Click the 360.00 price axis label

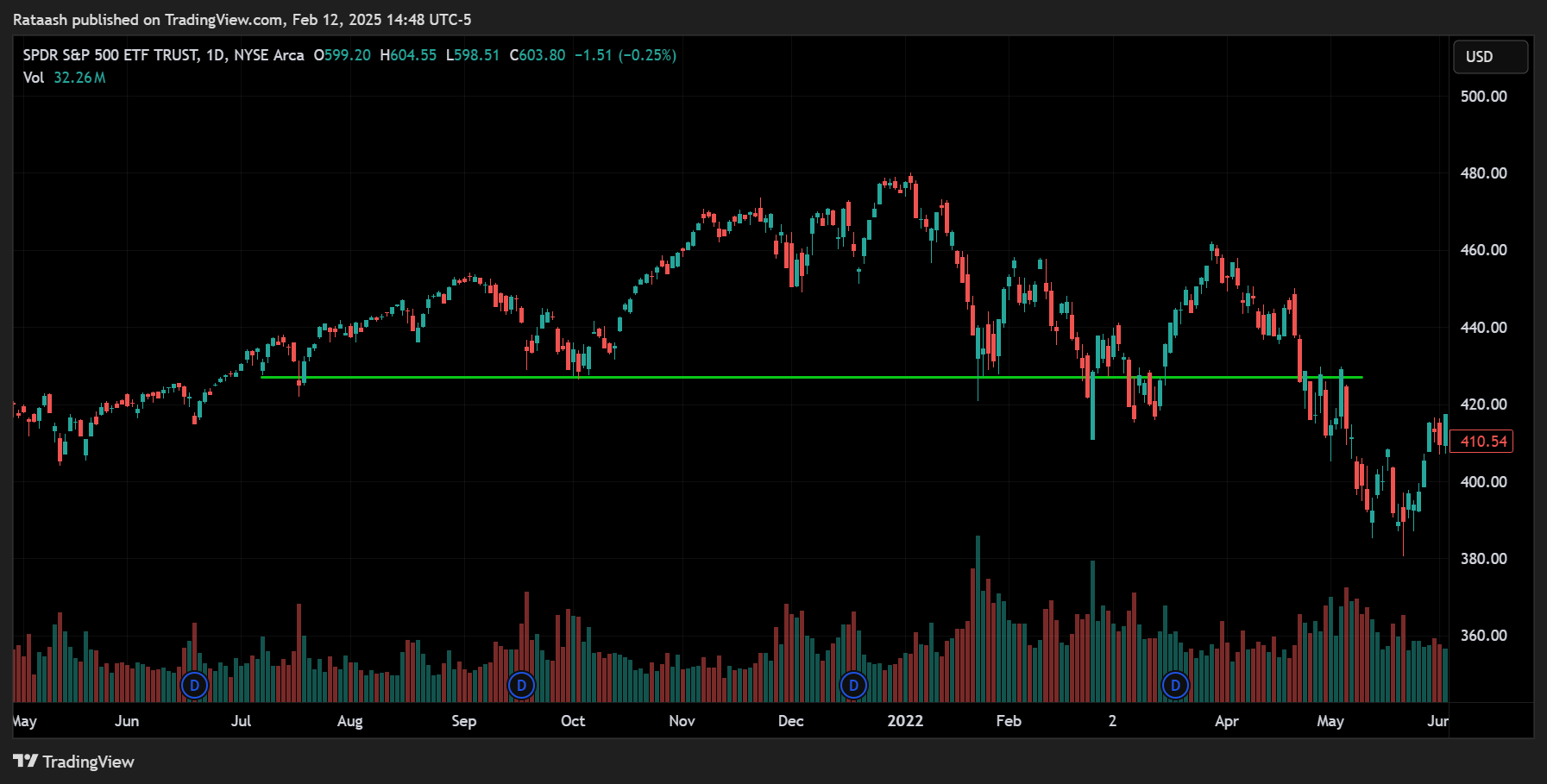coord(1483,636)
